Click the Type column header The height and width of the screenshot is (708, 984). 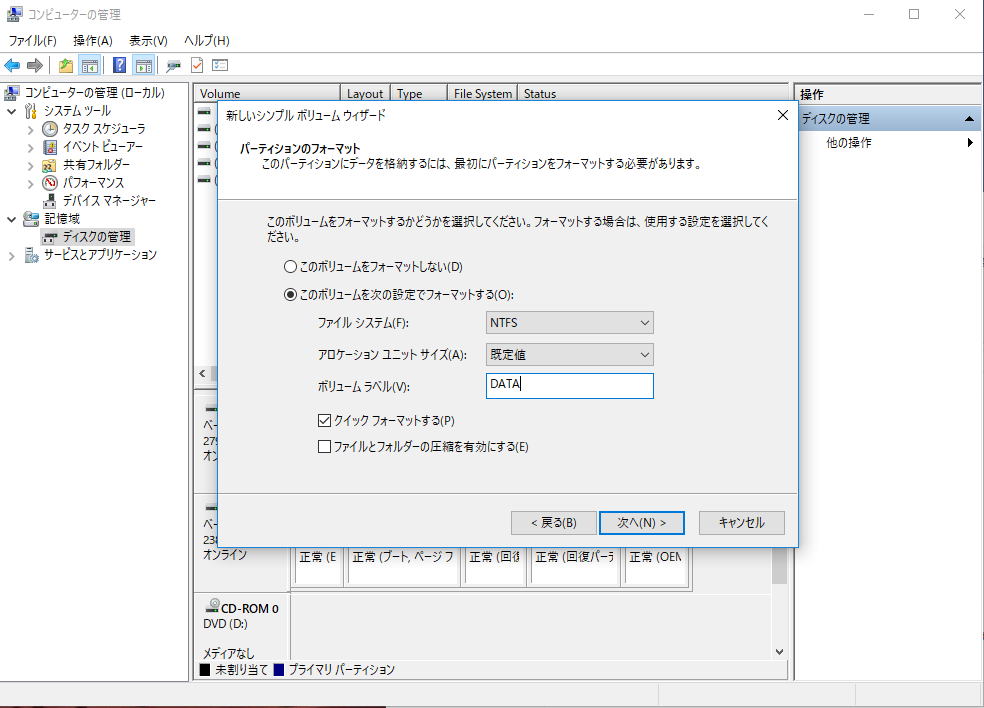pyautogui.click(x=419, y=94)
